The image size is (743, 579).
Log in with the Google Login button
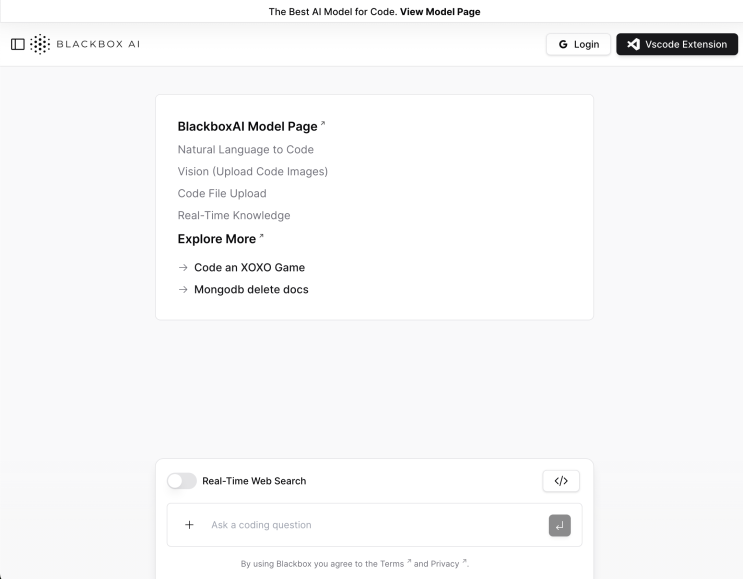[578, 44]
